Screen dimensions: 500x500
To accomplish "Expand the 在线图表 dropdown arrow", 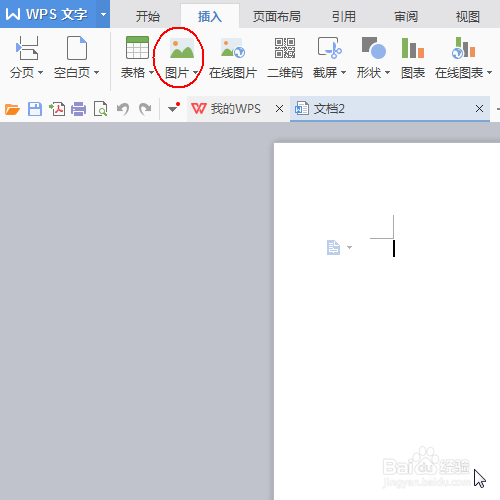I will coord(489,72).
